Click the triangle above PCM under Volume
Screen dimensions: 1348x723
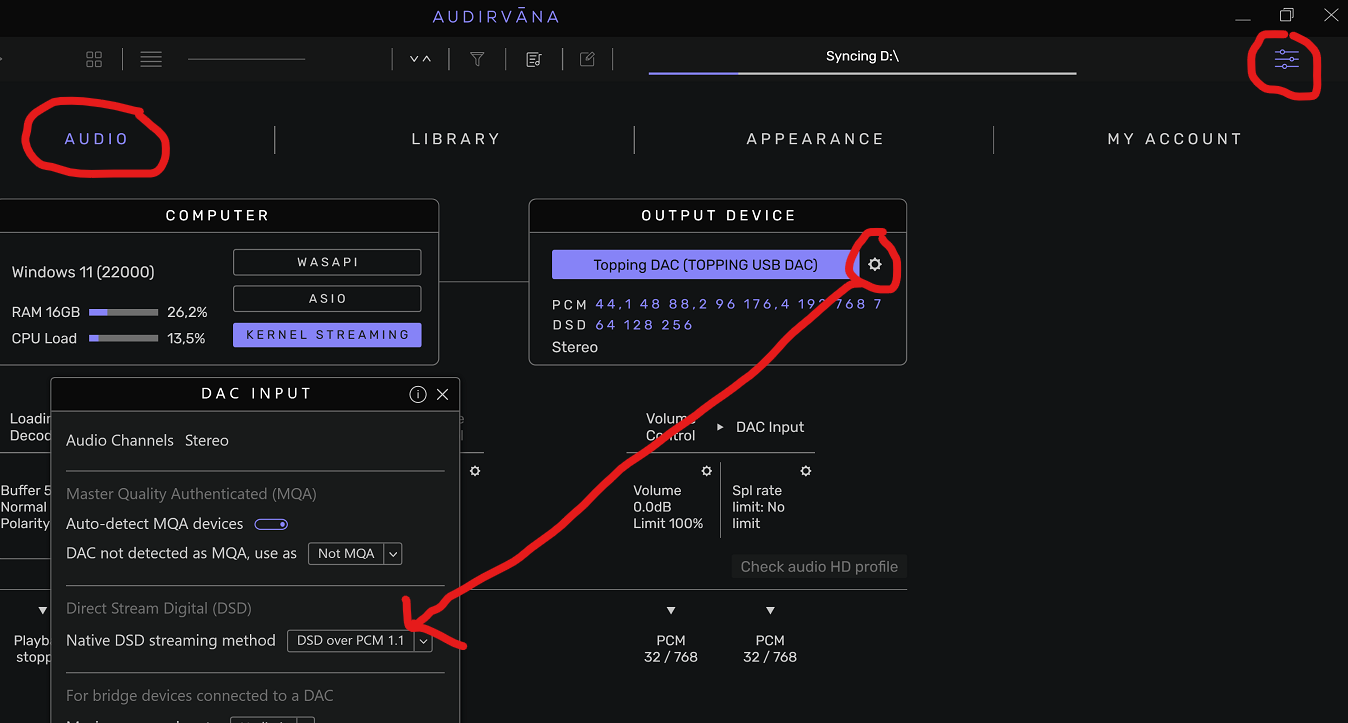[x=671, y=611]
